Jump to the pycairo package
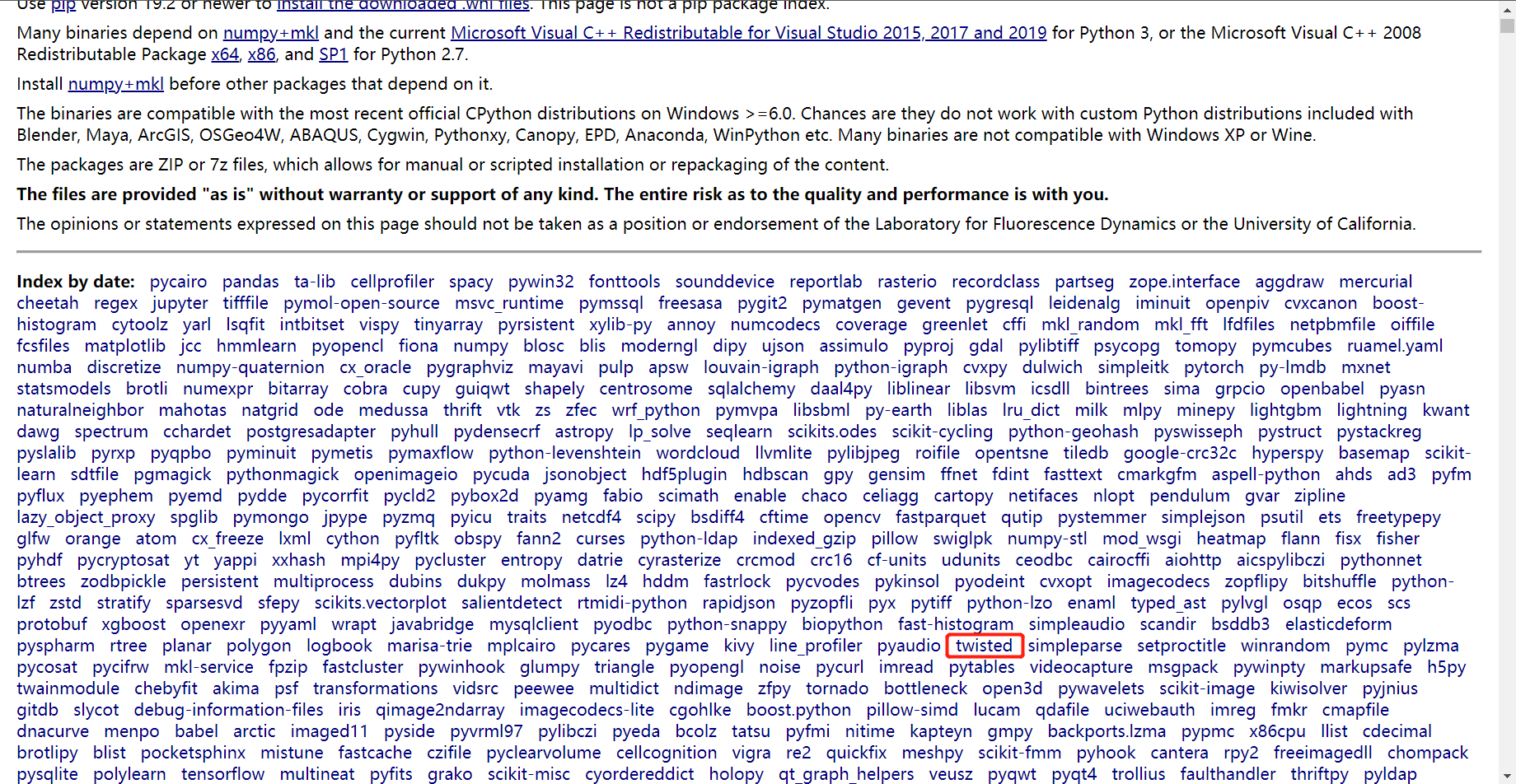 click(x=179, y=282)
